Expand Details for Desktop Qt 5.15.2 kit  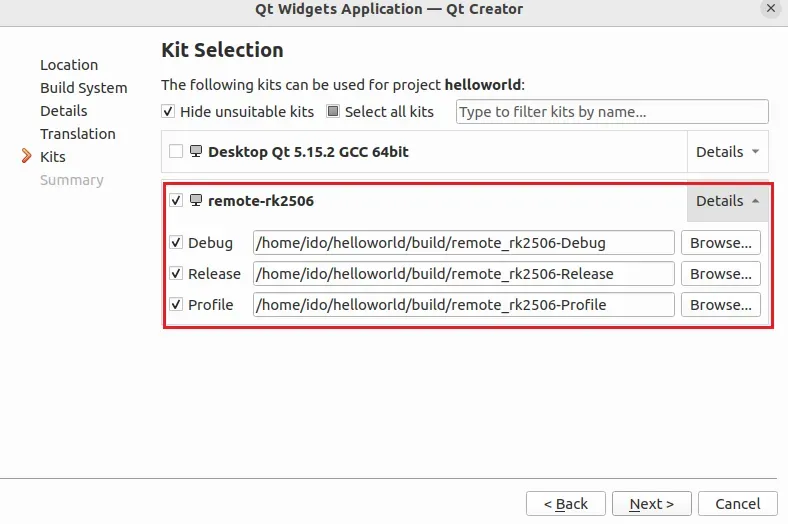(x=728, y=152)
